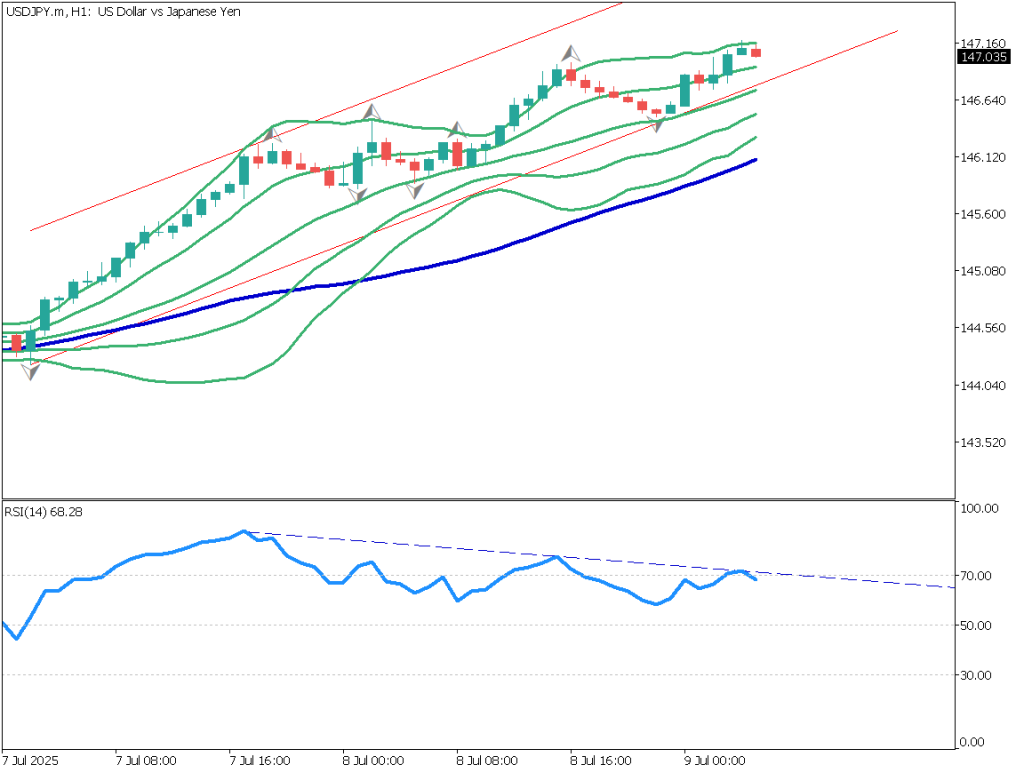Select the thick blue moving average line
Screen dimensions: 1024x773
point(500,246)
